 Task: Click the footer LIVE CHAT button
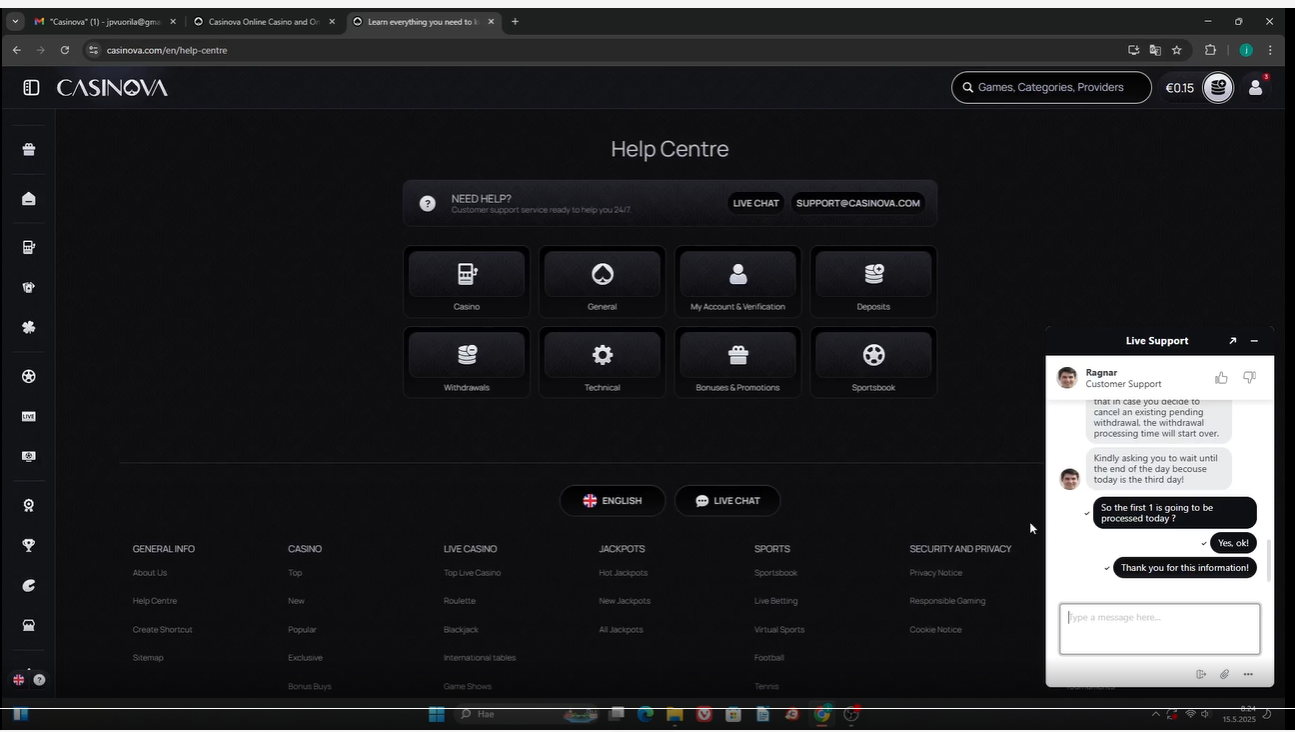(x=727, y=501)
